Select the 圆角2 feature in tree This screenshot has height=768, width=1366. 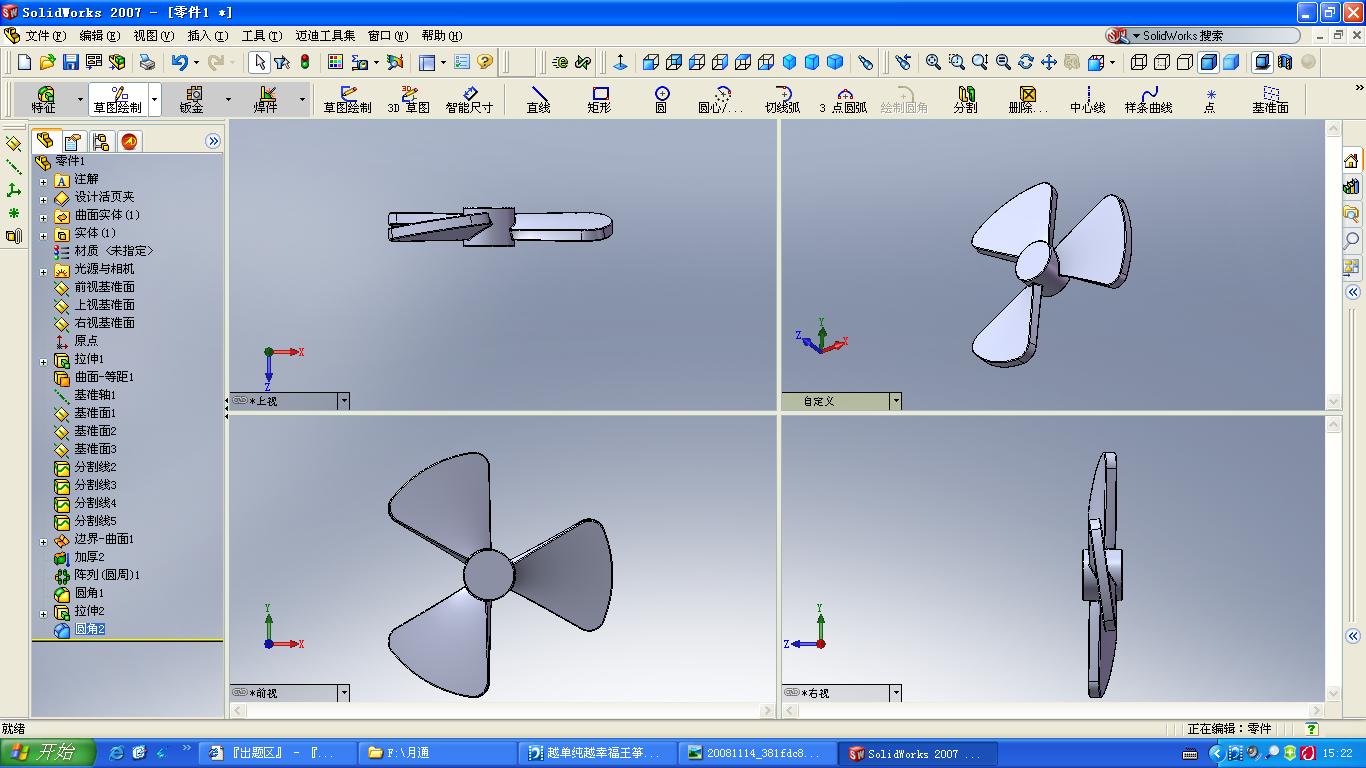coord(89,629)
